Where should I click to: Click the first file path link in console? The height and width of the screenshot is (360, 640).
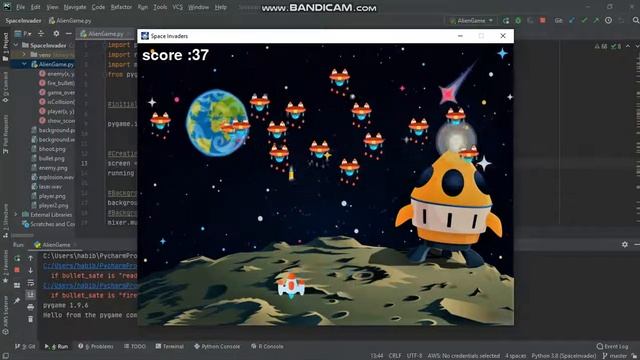pyautogui.click(x=90, y=266)
